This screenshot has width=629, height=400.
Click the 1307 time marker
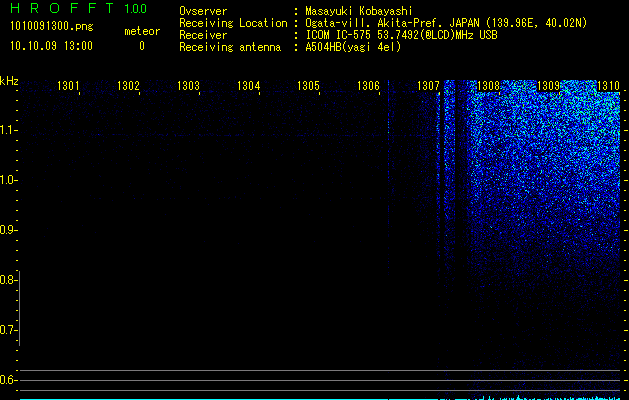click(428, 85)
